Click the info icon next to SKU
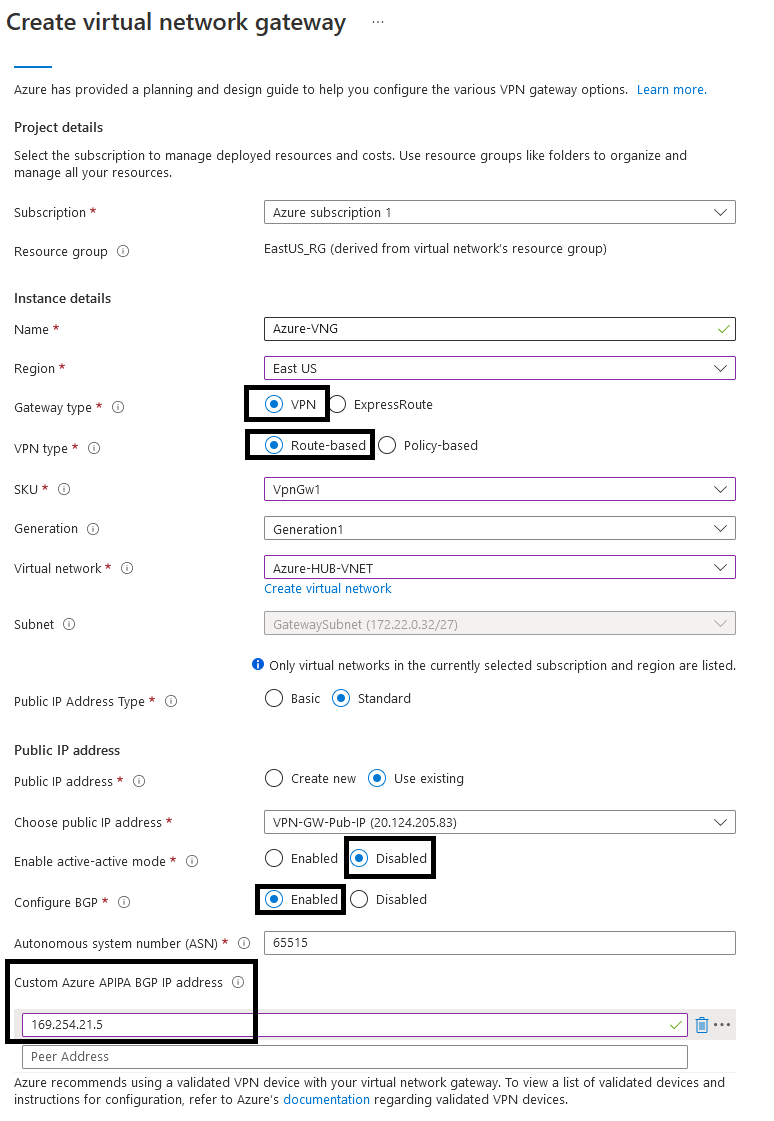 (64, 489)
